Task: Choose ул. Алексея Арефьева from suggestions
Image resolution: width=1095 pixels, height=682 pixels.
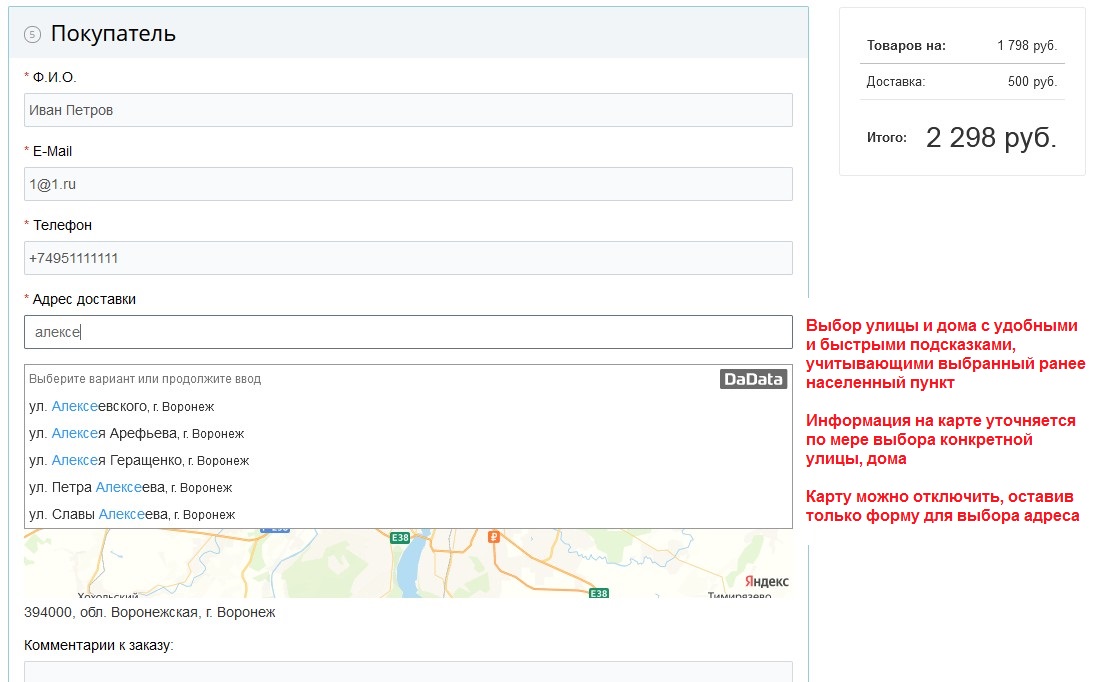Action: 136,433
